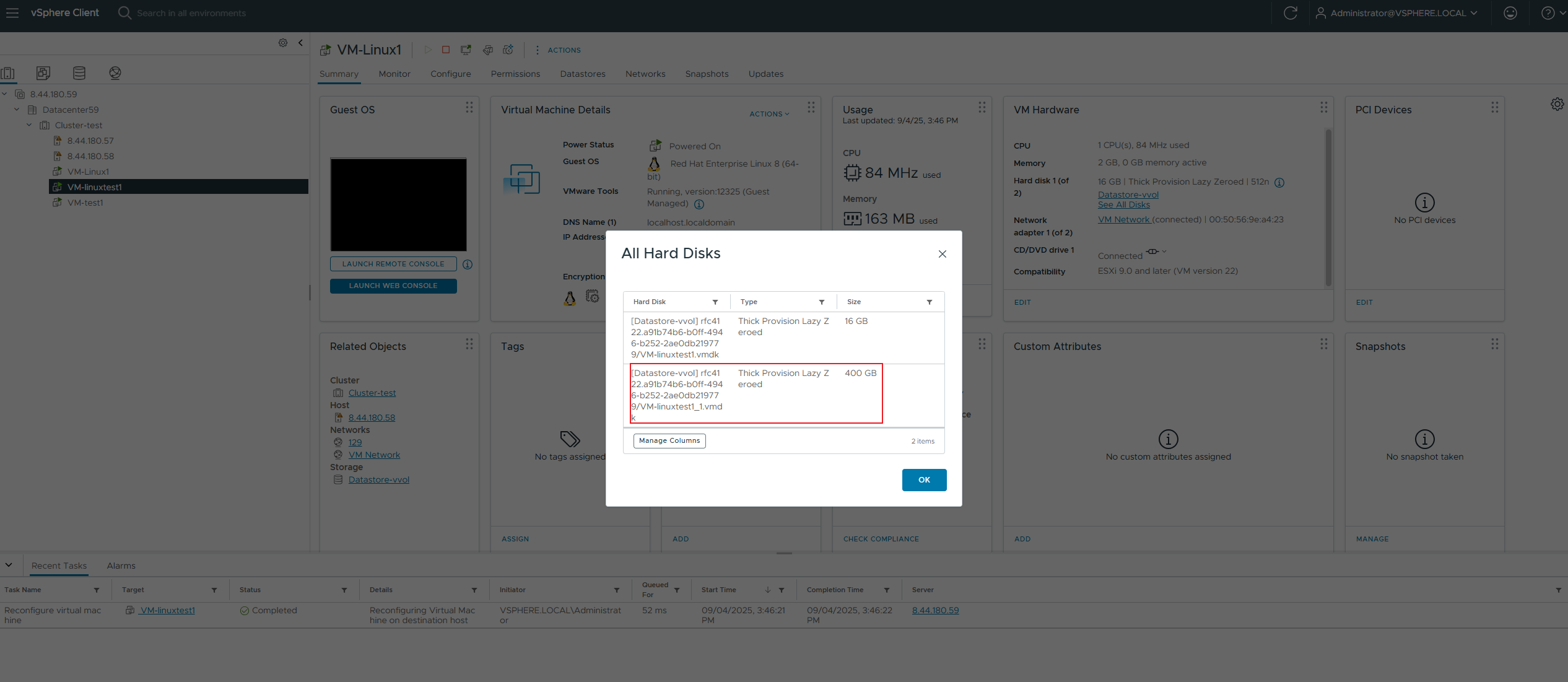
Task: Switch to the Monitor tab
Action: 394,74
